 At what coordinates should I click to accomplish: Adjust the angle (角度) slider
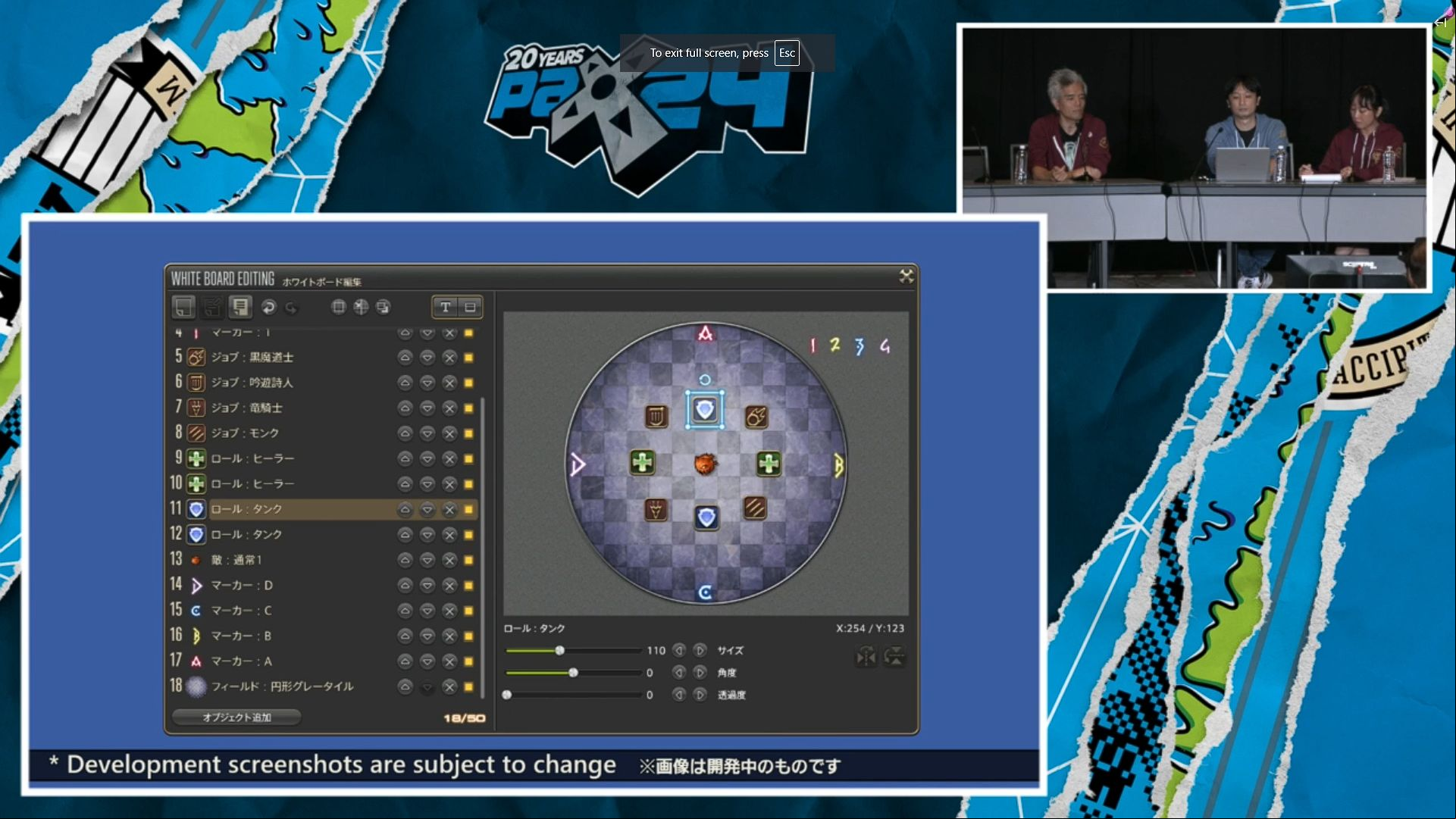click(574, 672)
